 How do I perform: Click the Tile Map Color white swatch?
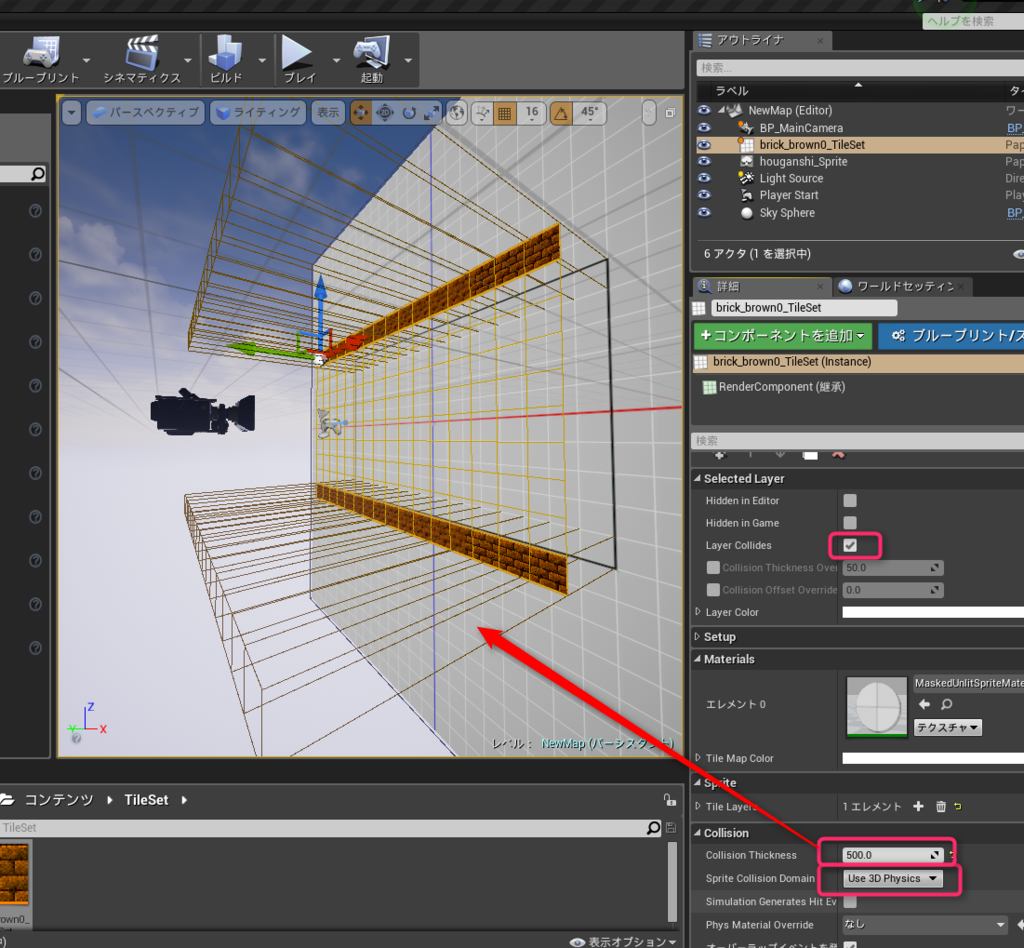point(933,758)
